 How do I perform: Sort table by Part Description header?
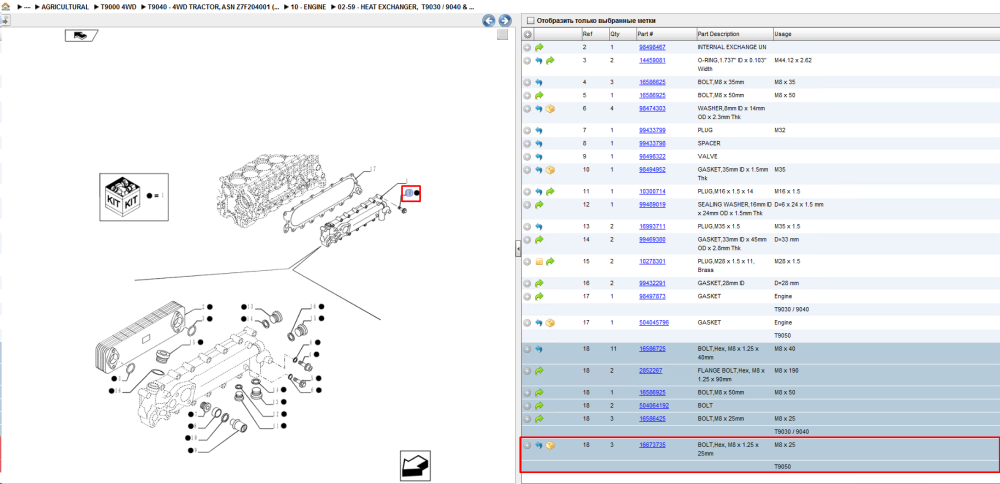pyautogui.click(x=734, y=34)
